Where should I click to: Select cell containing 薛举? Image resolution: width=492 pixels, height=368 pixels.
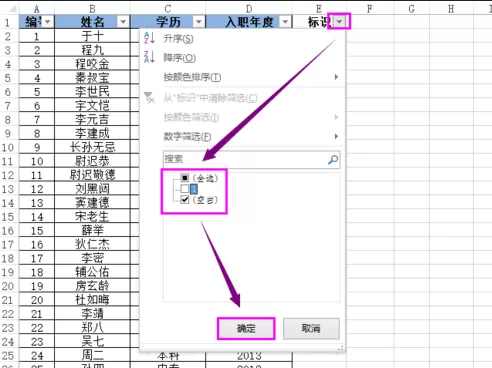[92, 231]
